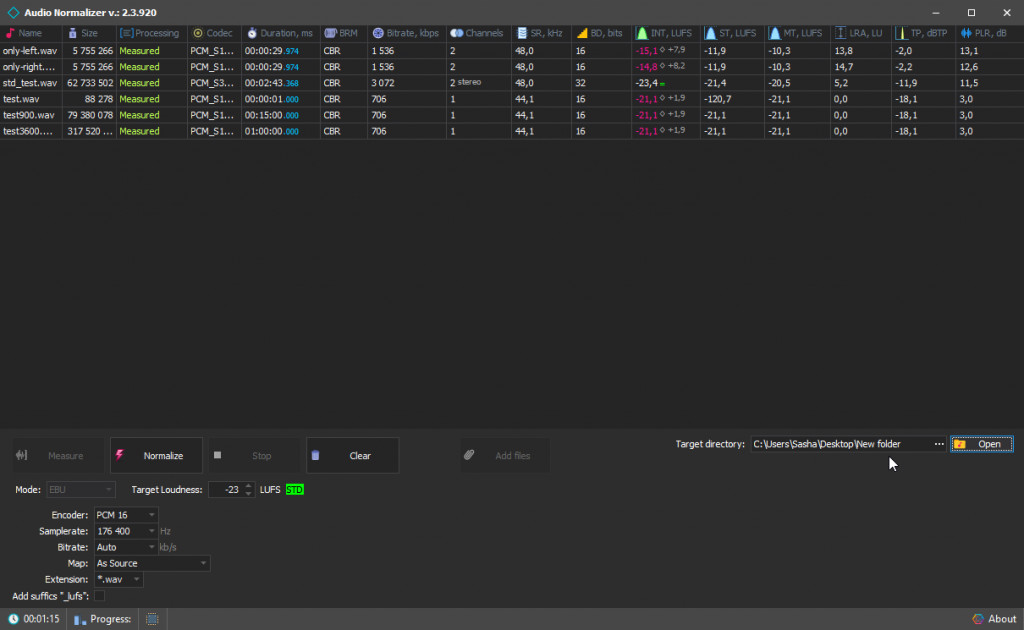Screen dimensions: 1024x630
Task: Click the Size column file icon
Action: pyautogui.click(x=72, y=33)
